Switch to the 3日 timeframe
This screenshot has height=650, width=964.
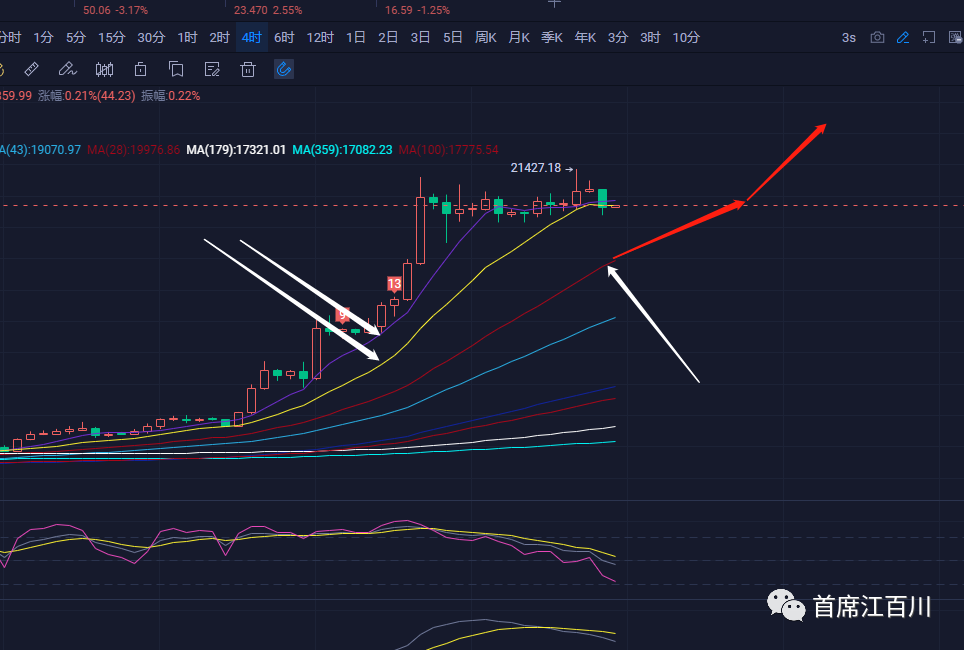pyautogui.click(x=421, y=38)
